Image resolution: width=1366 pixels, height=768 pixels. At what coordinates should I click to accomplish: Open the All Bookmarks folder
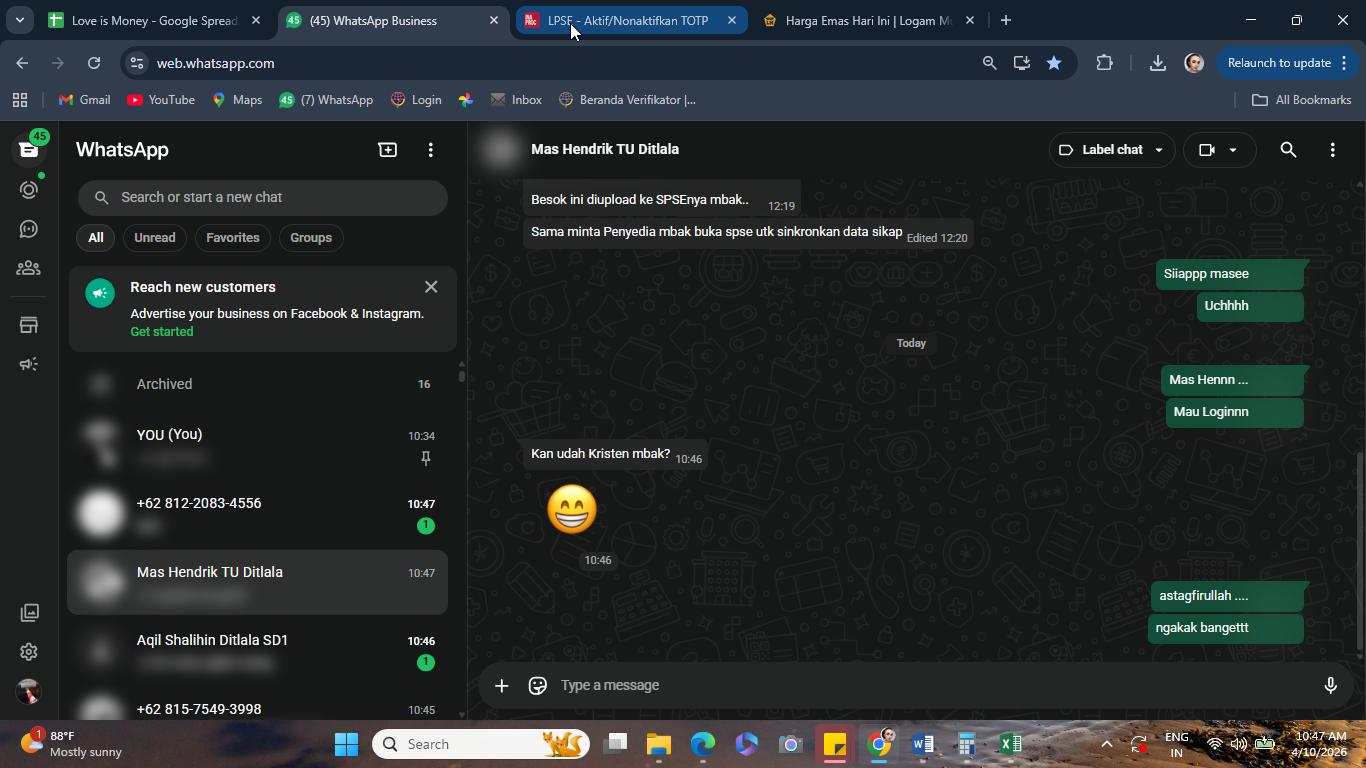pos(1302,100)
